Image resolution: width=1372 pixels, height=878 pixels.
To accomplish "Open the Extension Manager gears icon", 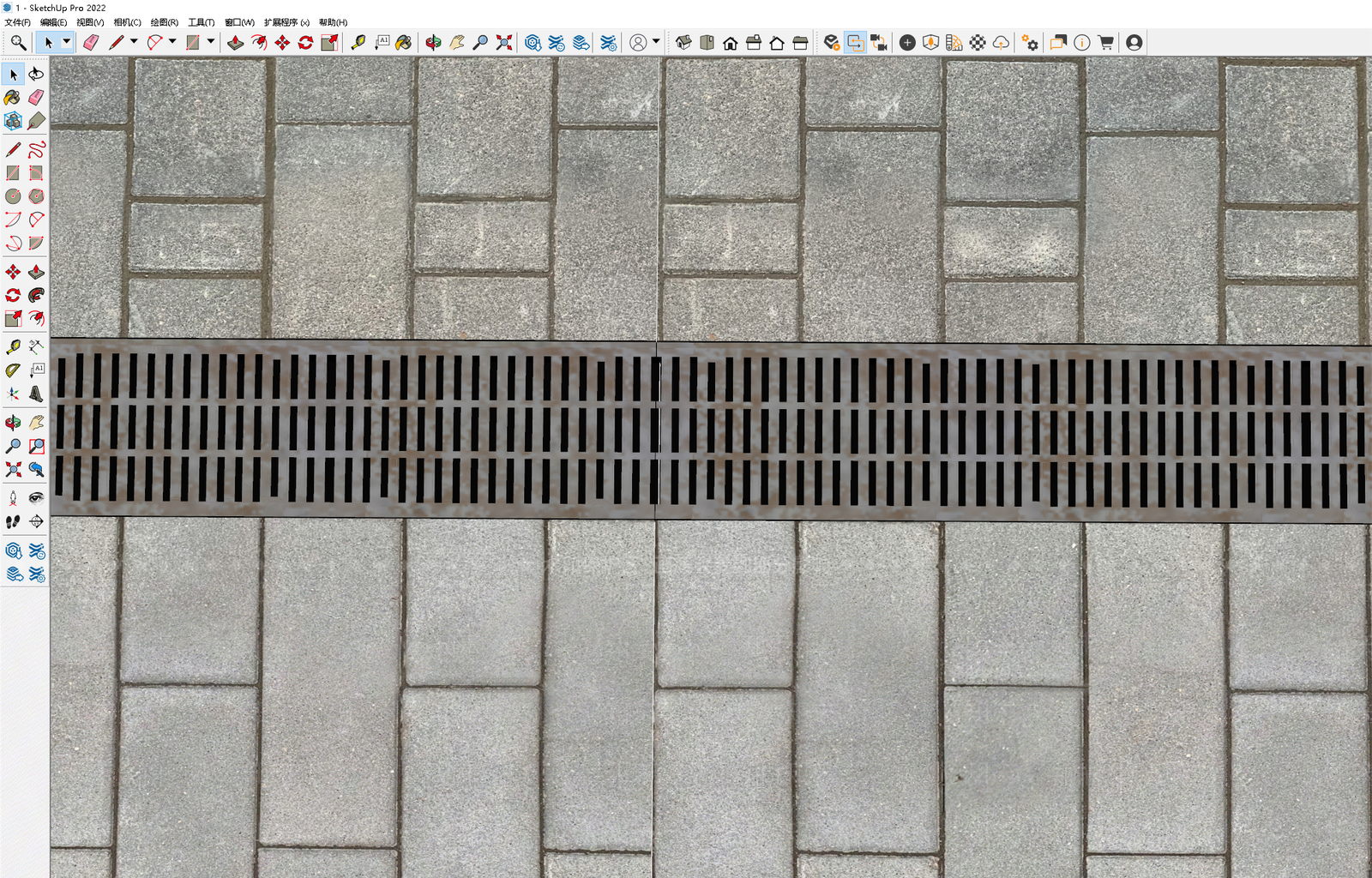I will (x=1030, y=42).
